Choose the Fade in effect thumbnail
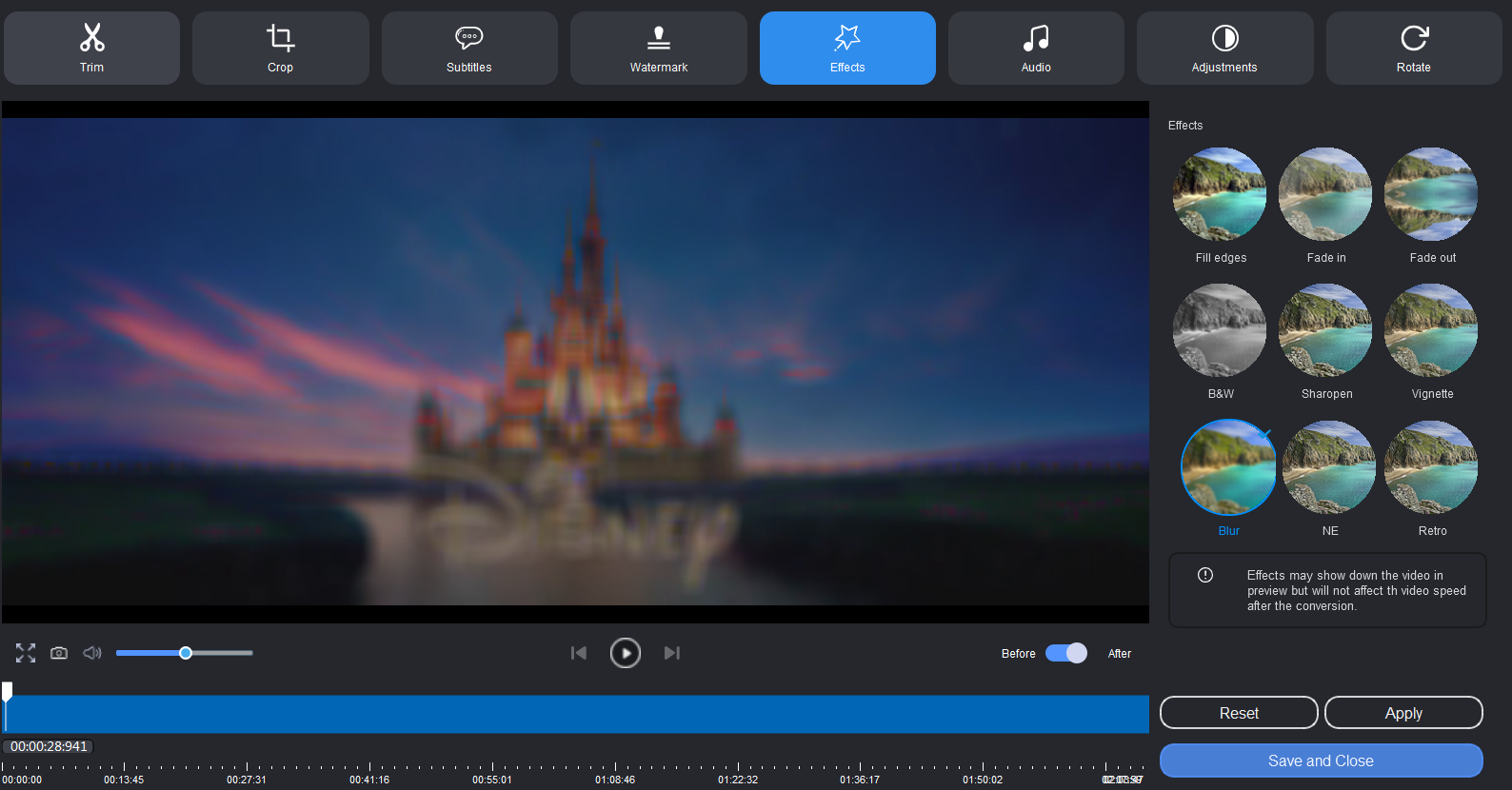 pyautogui.click(x=1325, y=194)
